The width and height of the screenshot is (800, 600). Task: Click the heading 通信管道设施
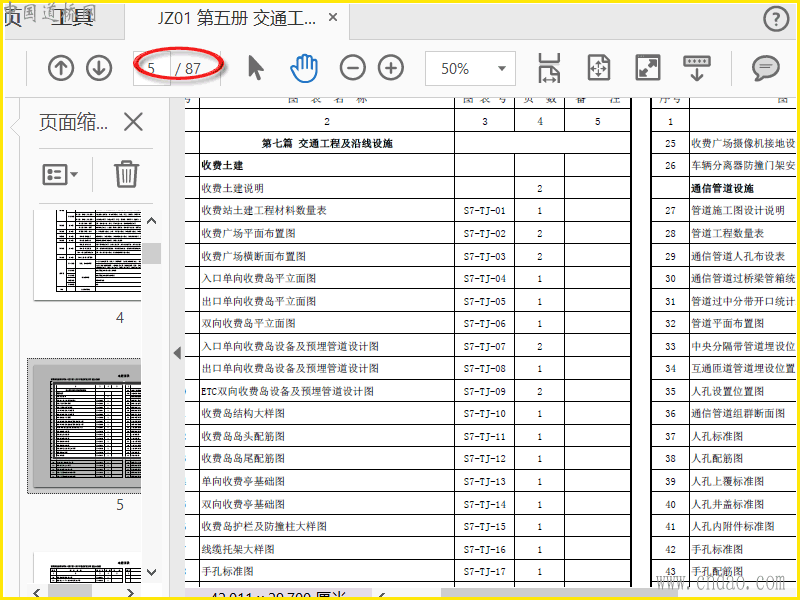722,188
